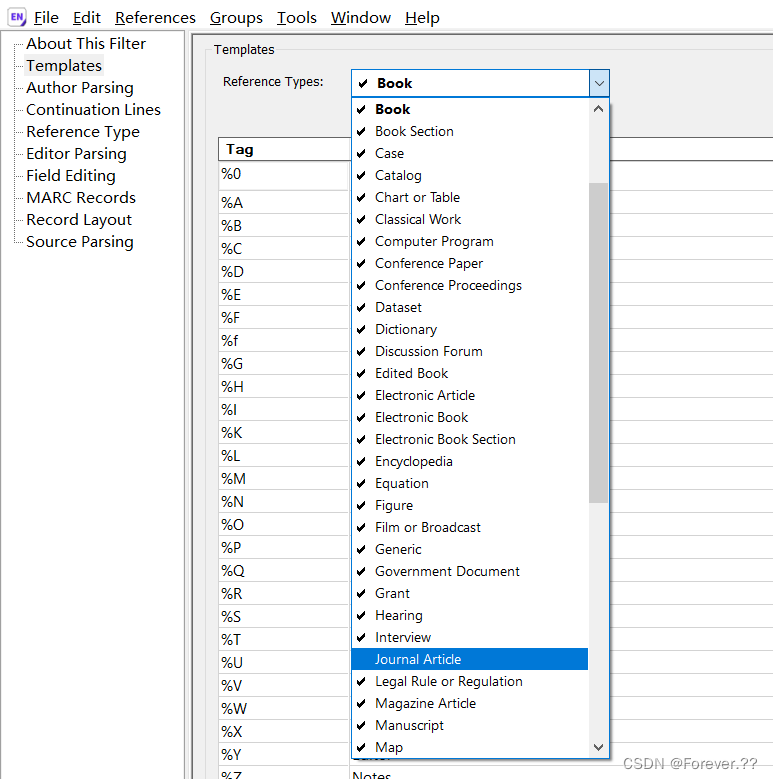The width and height of the screenshot is (773, 779).
Task: Choose Magazine Article reference type
Action: tap(469, 703)
